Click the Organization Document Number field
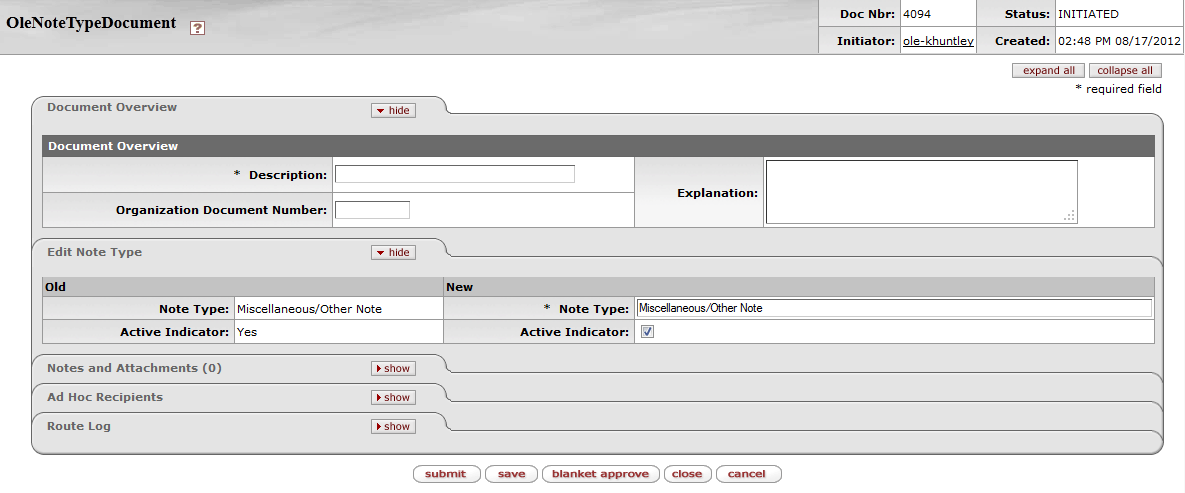Viewport: 1185px width, 493px height. click(x=372, y=210)
